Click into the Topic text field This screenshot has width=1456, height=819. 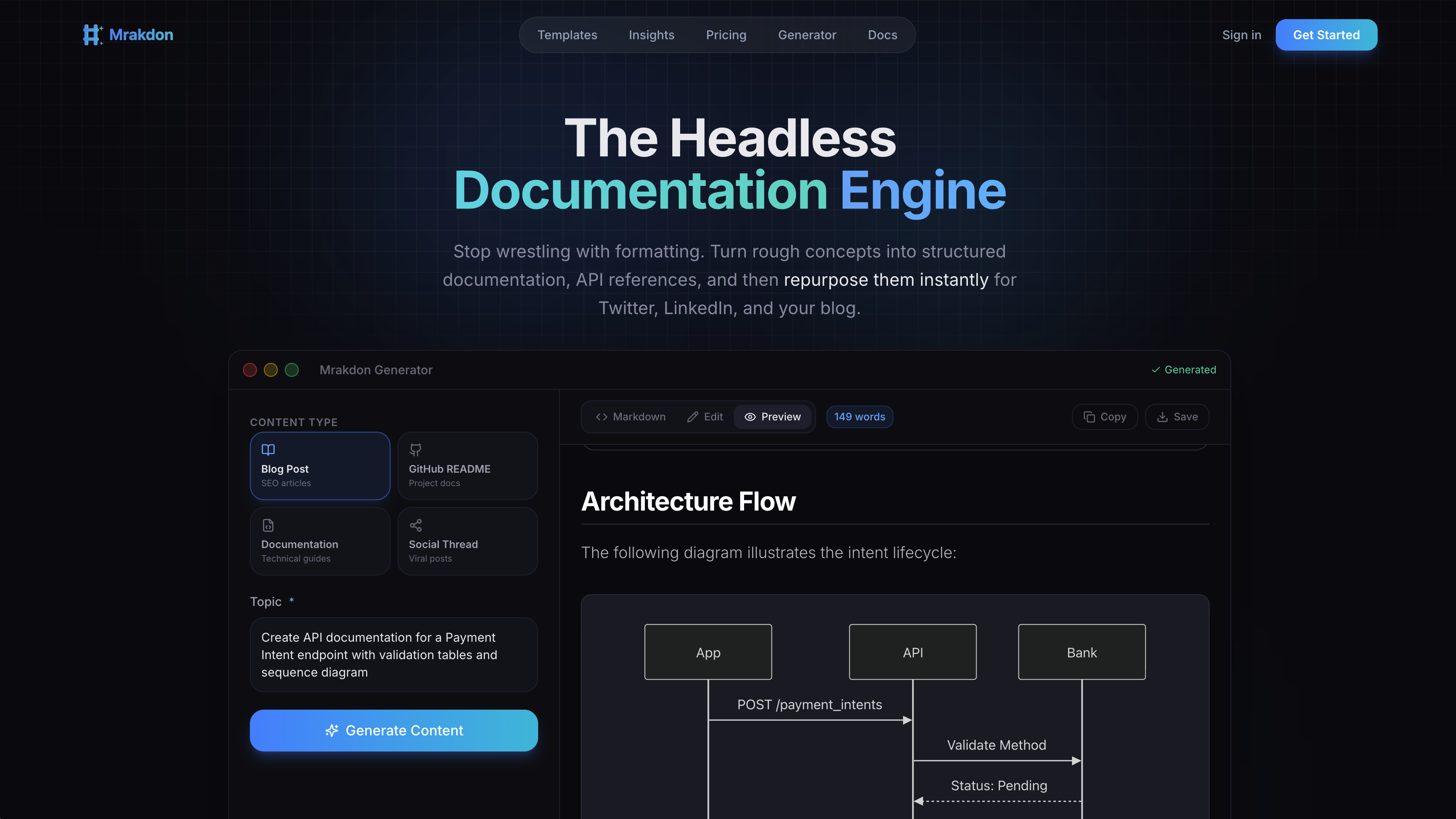[394, 654]
